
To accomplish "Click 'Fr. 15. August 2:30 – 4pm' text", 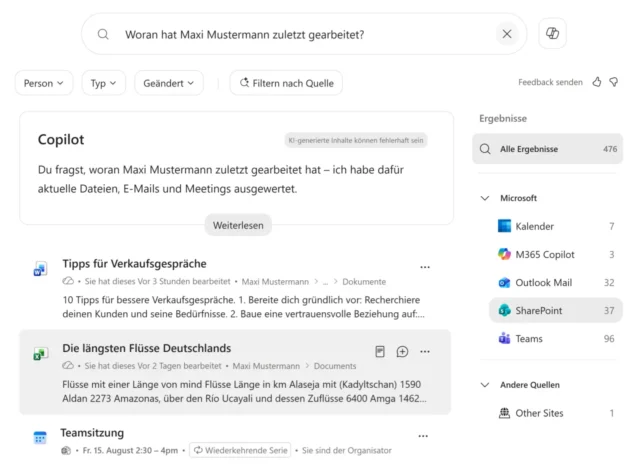I will click(130, 451).
